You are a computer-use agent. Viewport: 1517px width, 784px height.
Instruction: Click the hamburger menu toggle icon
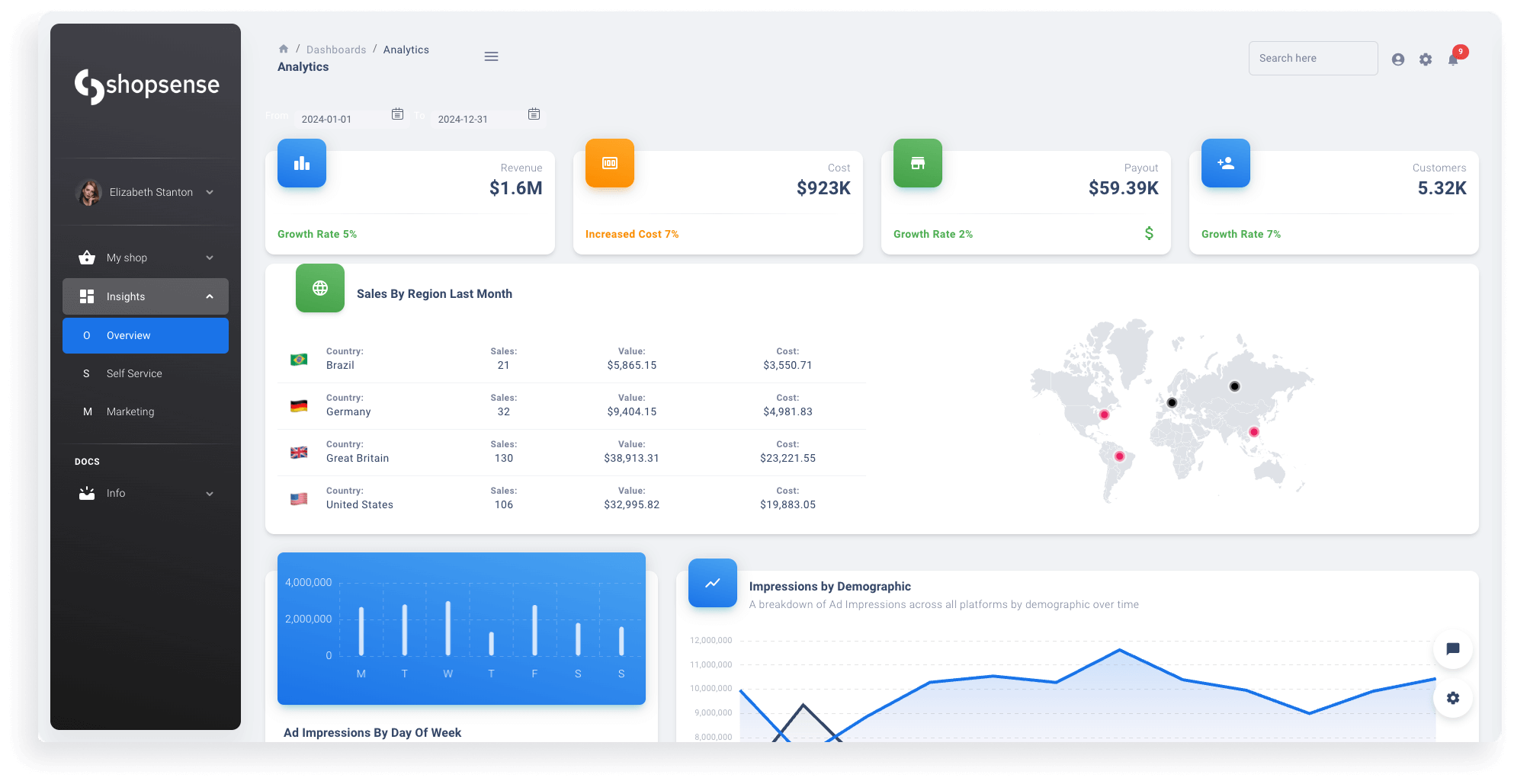coord(491,56)
